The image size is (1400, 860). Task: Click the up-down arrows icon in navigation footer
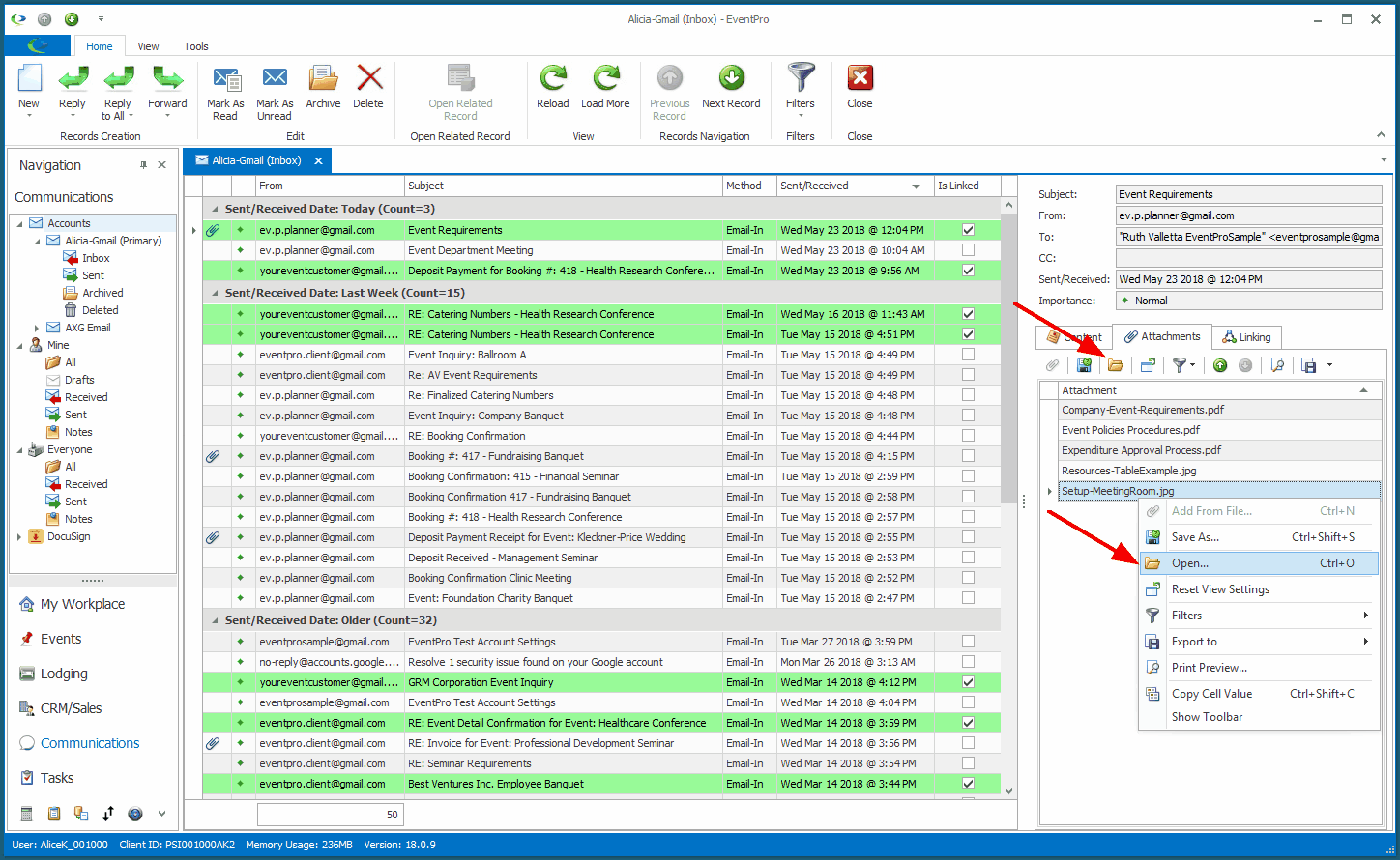click(108, 814)
